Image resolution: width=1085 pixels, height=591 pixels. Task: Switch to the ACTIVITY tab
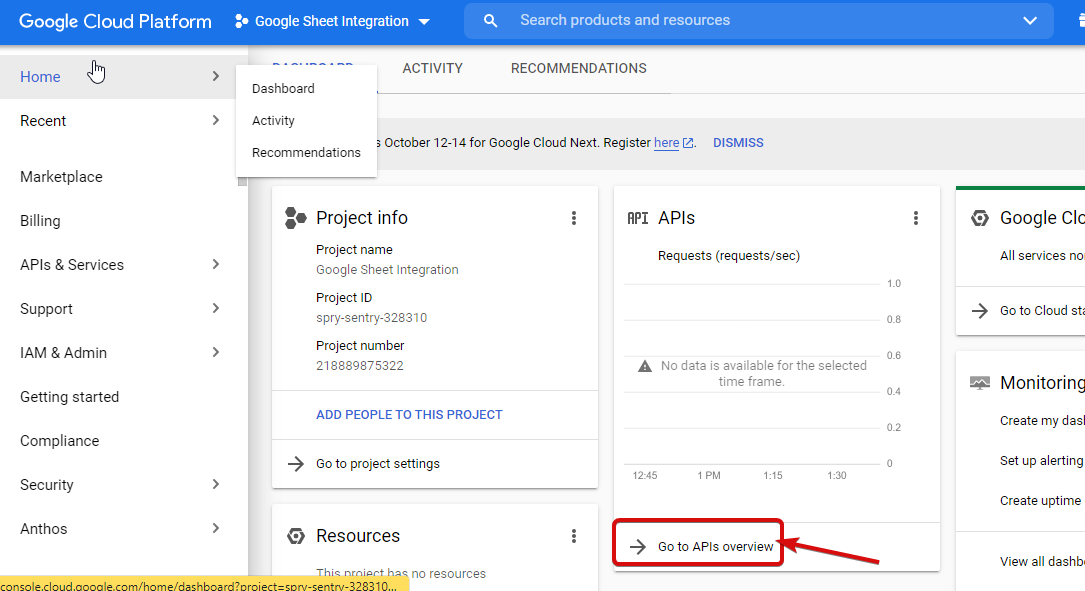point(432,69)
